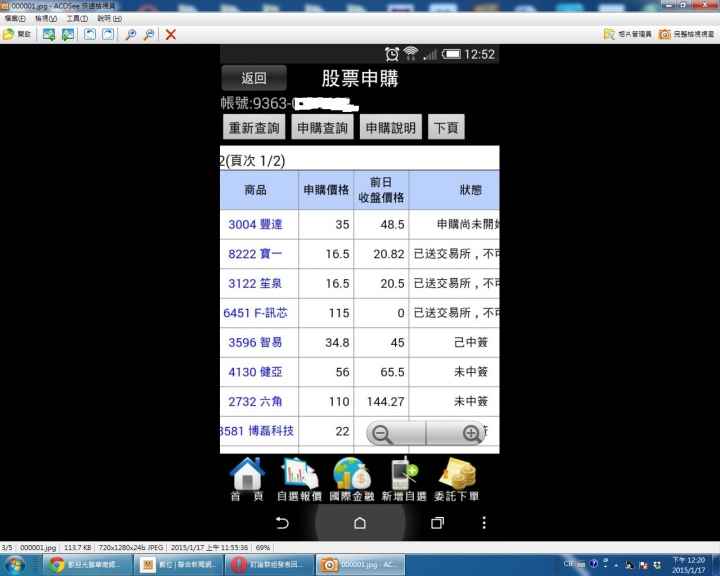Screen dimensions: 720x576
Task: Click the 69% zoom value in status bar
Action: point(263,548)
